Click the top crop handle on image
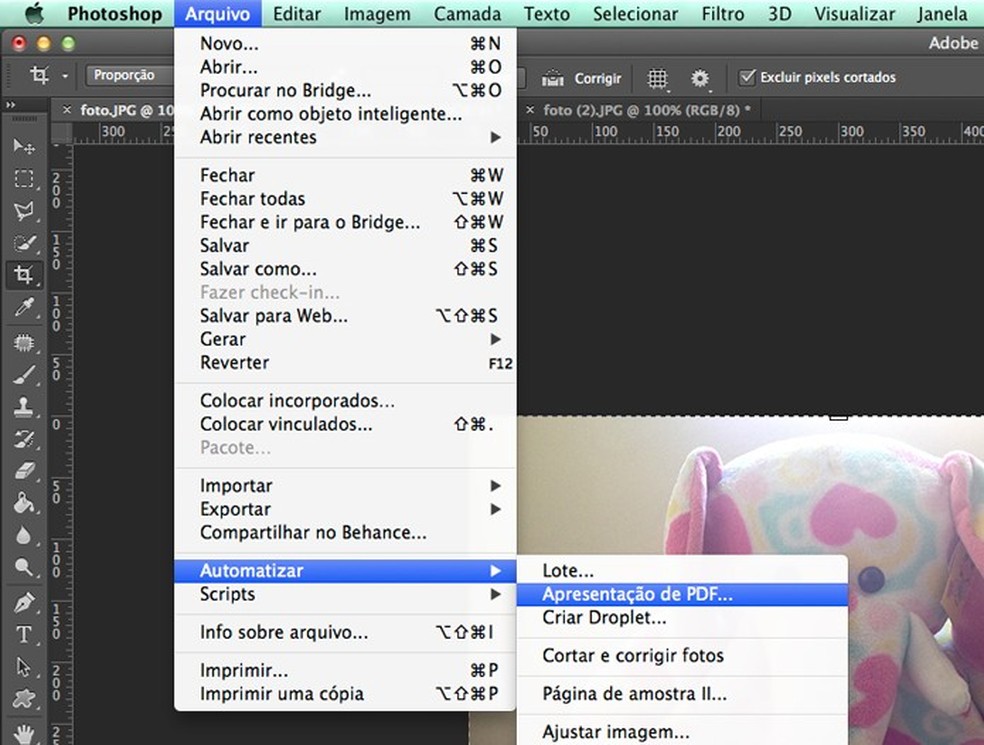 pyautogui.click(x=838, y=417)
